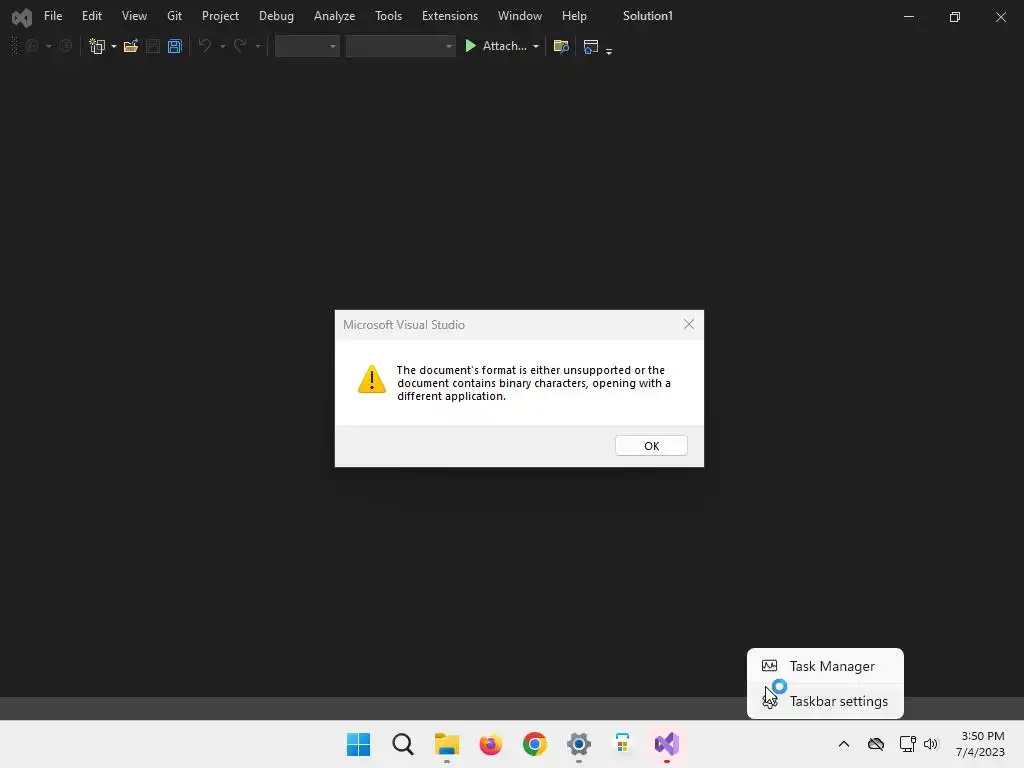Open the Git menu
The image size is (1024, 768).
[174, 16]
